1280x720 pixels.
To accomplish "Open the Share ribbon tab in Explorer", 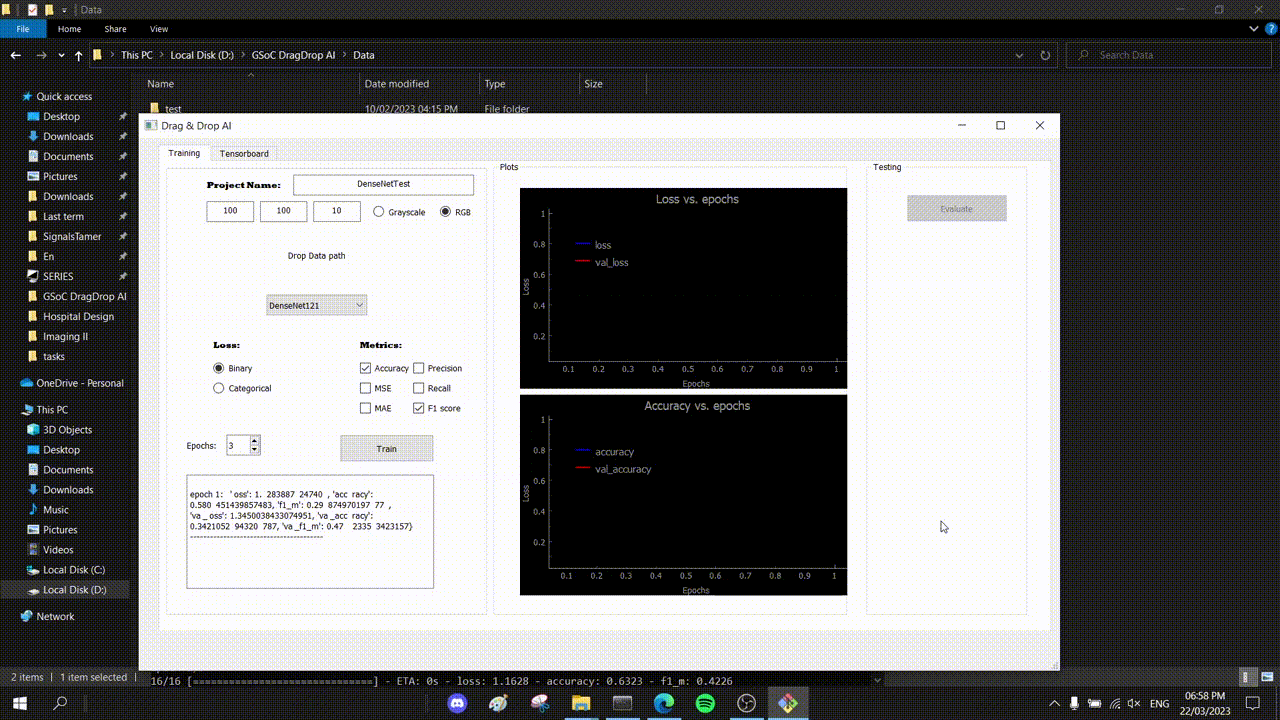I will pyautogui.click(x=114, y=29).
